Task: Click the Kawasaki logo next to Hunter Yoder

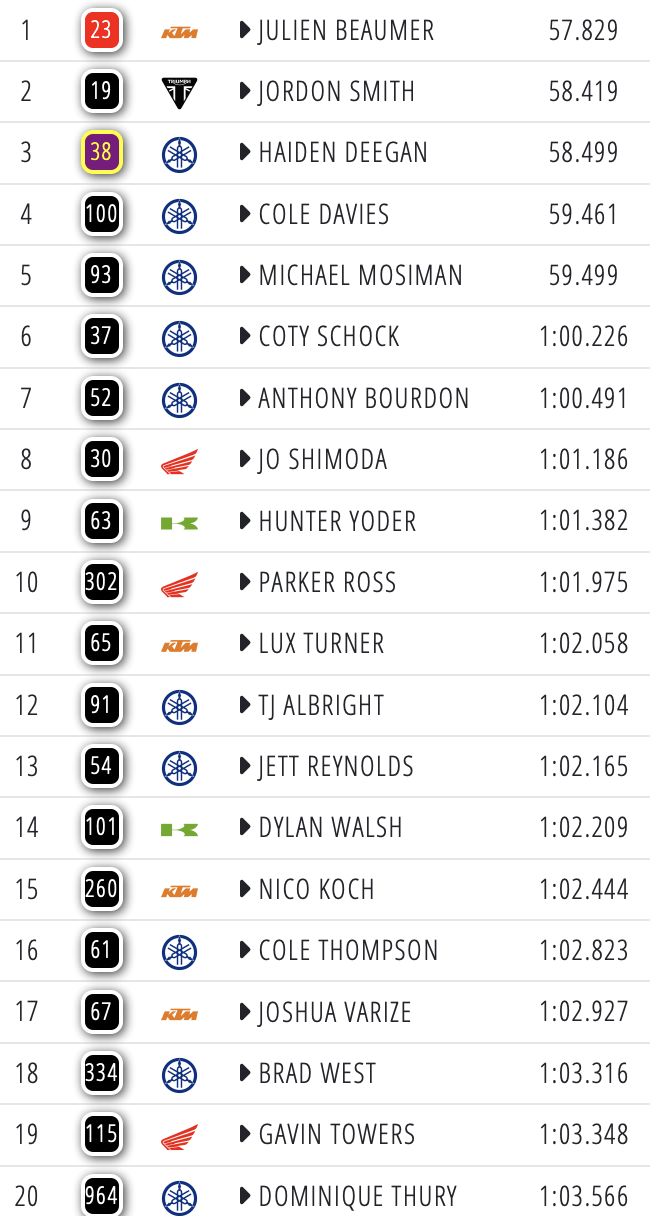Action: [180, 522]
